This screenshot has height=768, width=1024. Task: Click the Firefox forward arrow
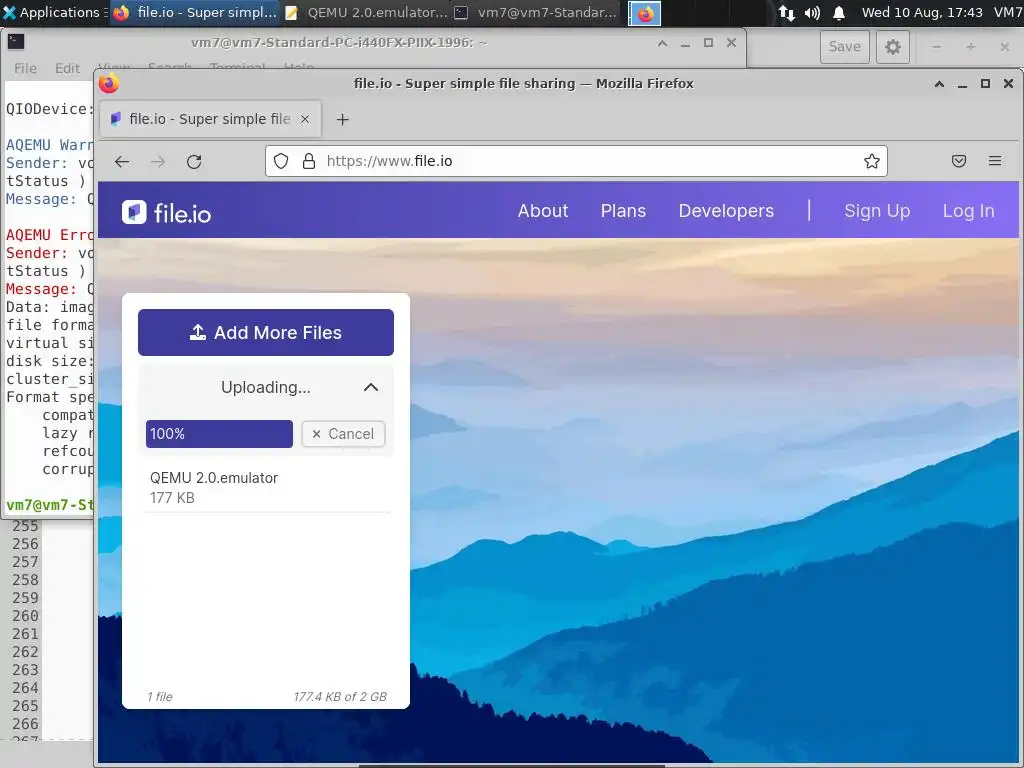(x=158, y=161)
